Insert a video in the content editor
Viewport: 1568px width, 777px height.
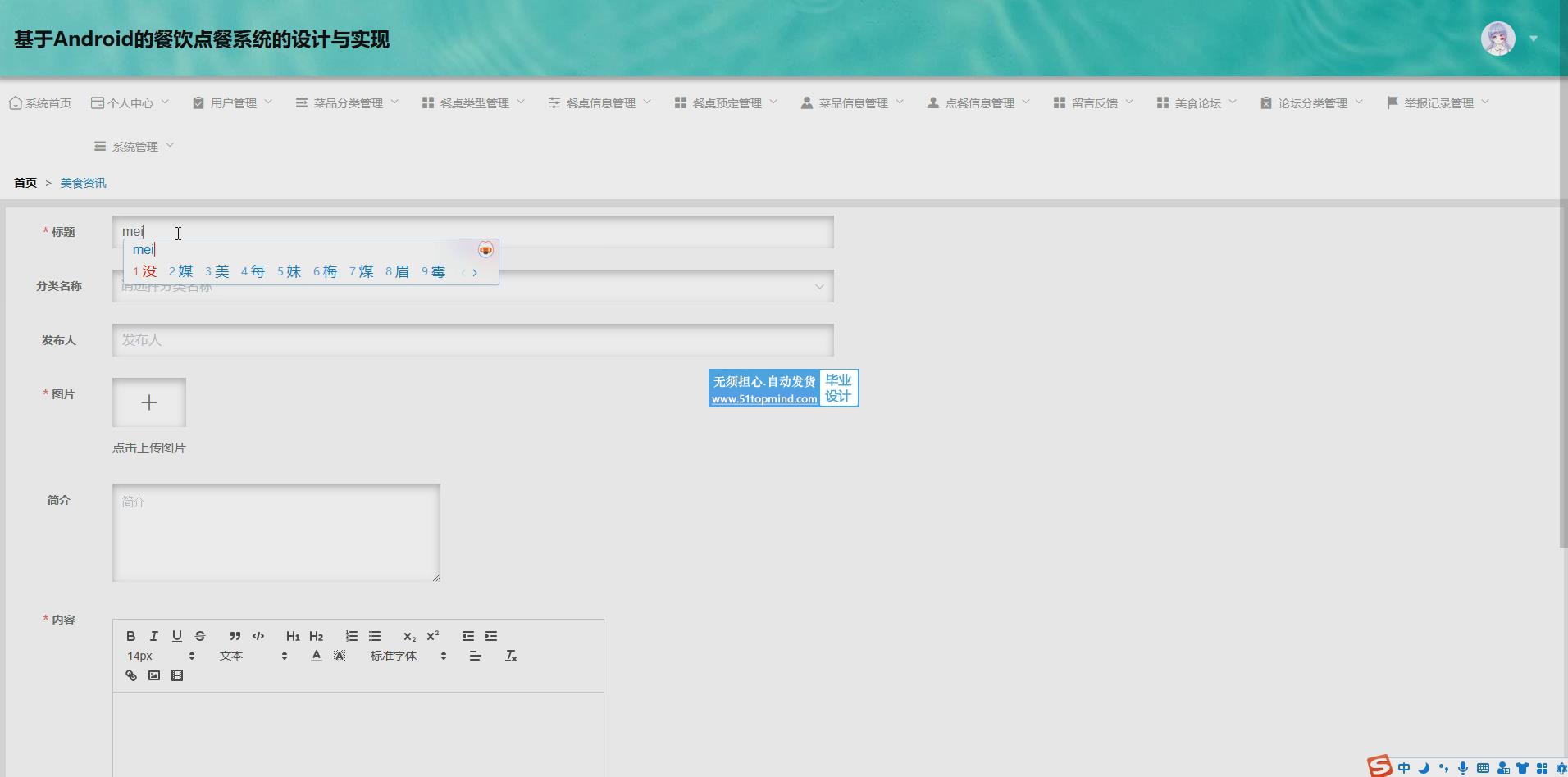pyautogui.click(x=177, y=675)
